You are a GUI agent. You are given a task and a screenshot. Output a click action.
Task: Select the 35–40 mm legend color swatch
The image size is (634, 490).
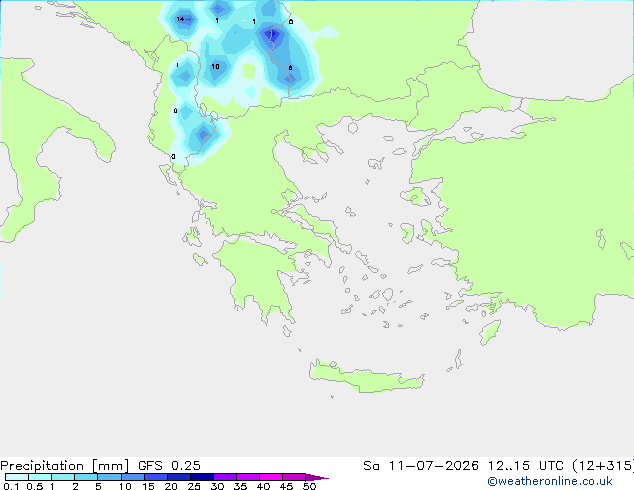tap(248, 477)
